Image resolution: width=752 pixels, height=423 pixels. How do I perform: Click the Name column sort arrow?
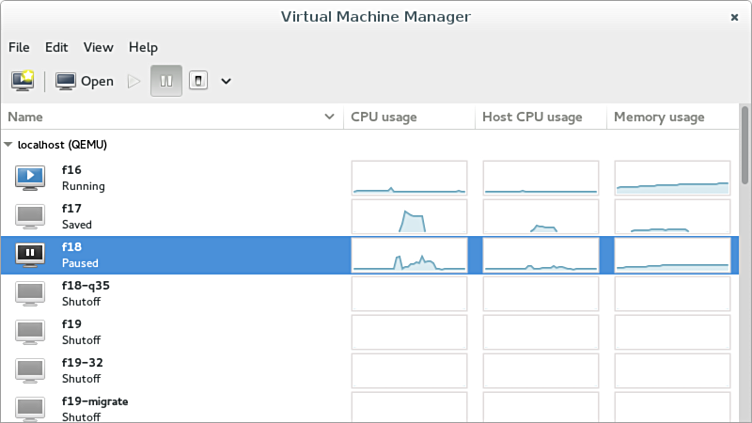point(330,117)
